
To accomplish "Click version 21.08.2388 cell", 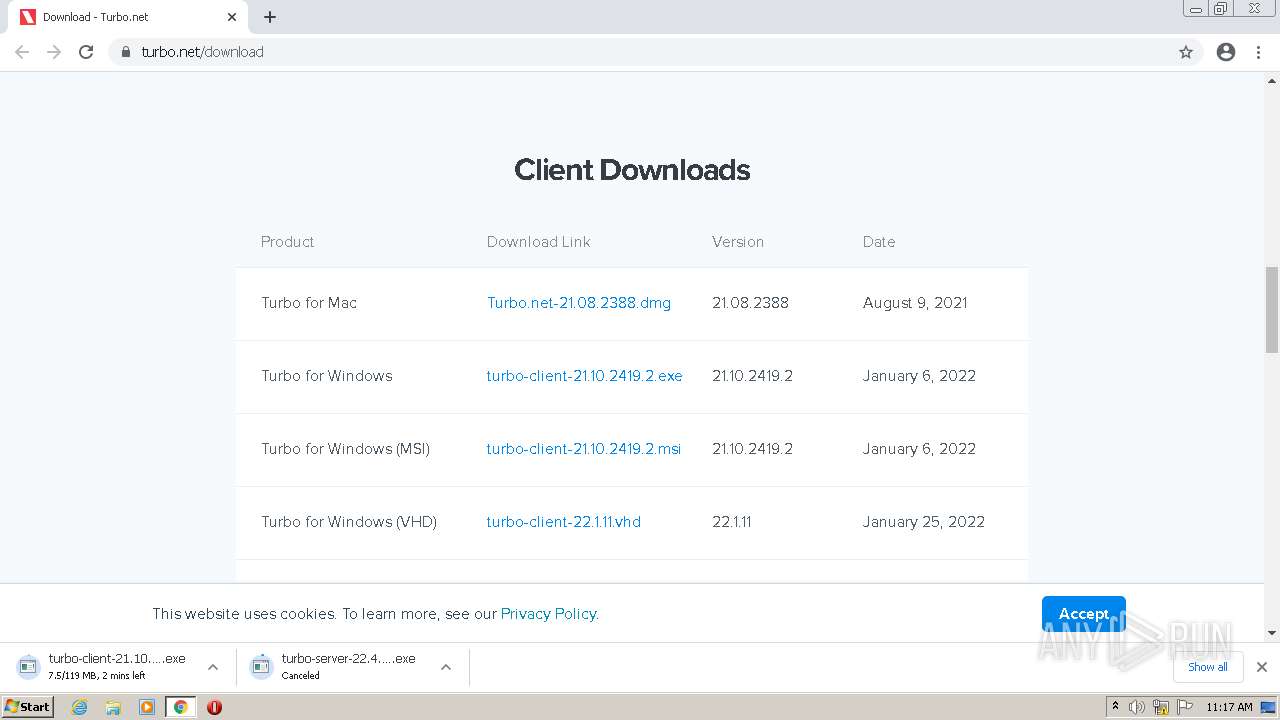I will 750,303.
